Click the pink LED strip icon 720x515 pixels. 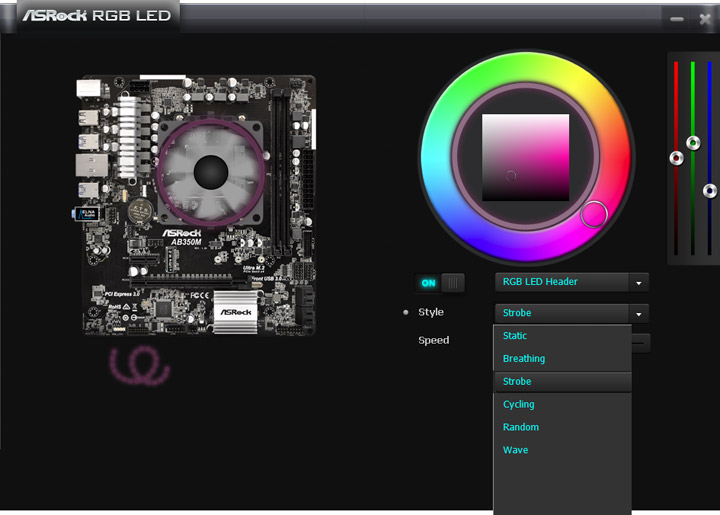tap(140, 365)
